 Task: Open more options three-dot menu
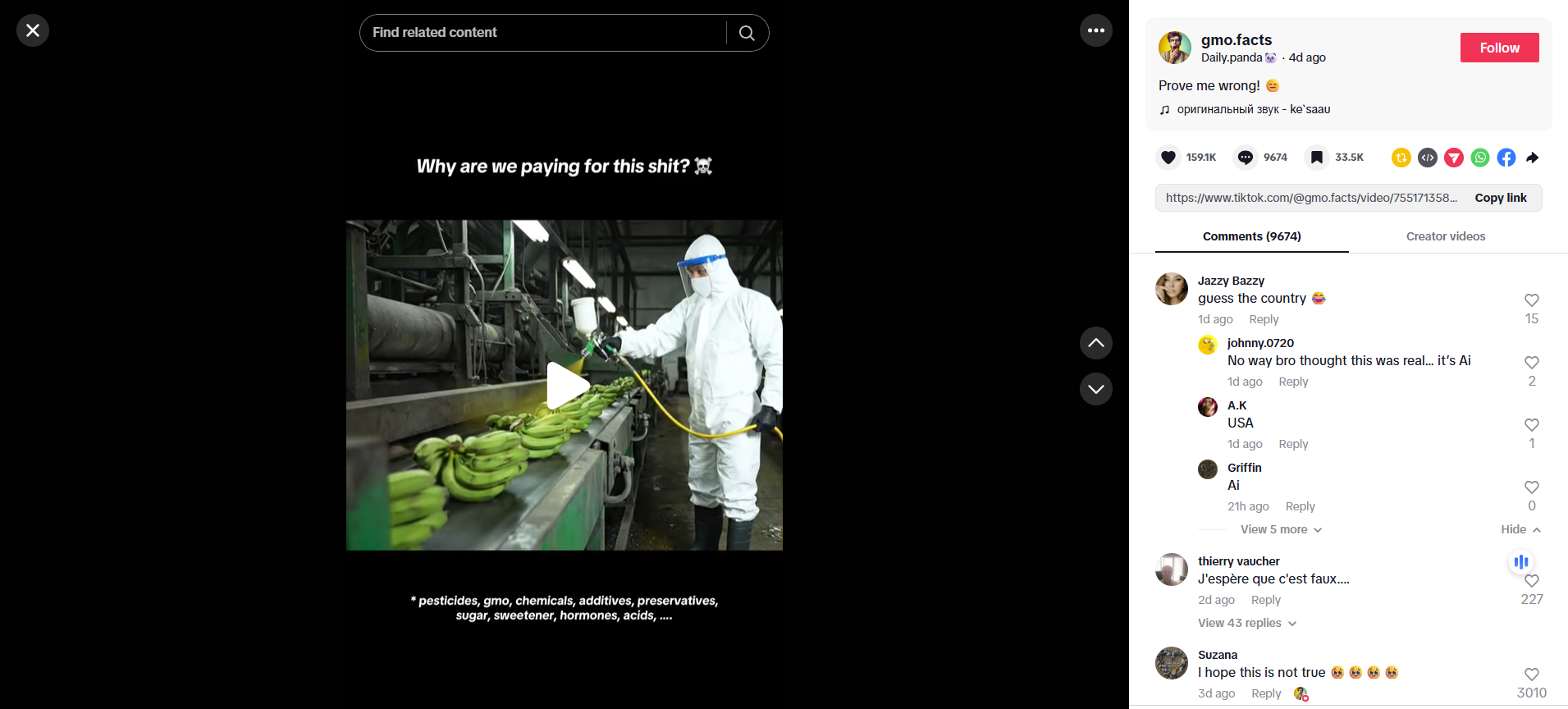1095,31
